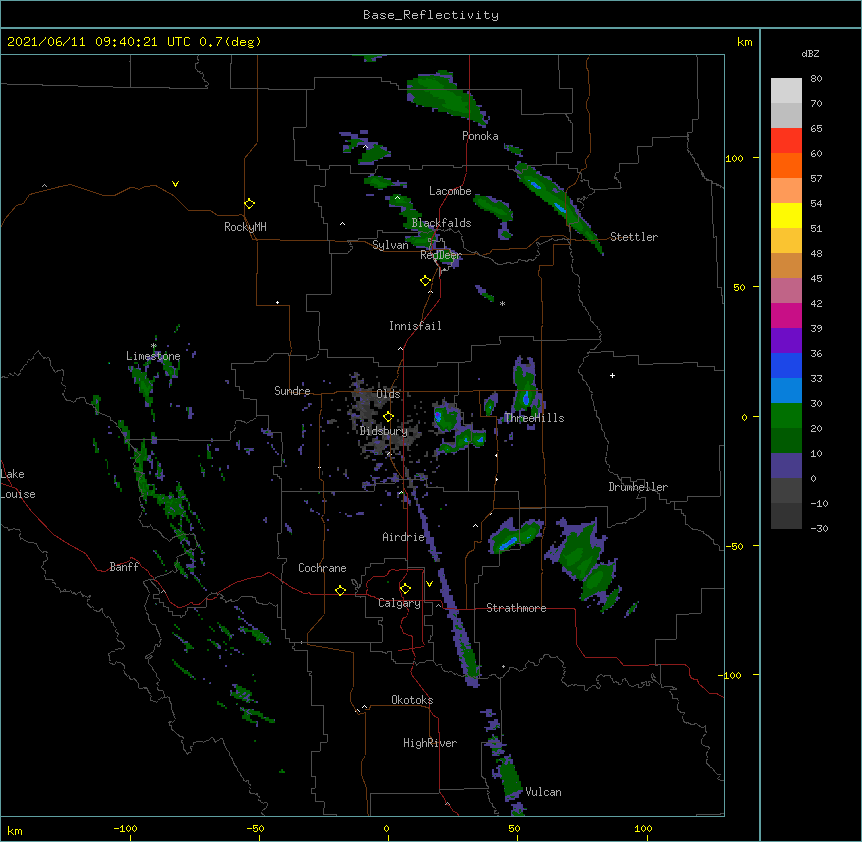The height and width of the screenshot is (842, 862).
Task: Click the Blackfalds city label
Action: point(441,223)
